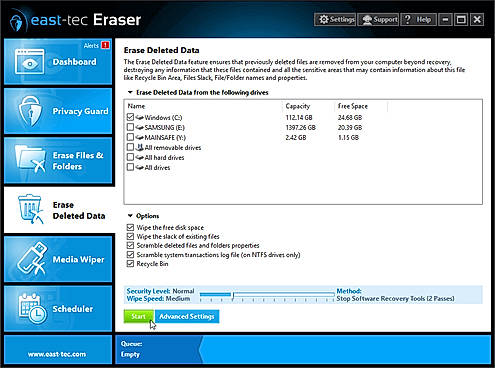The height and width of the screenshot is (368, 495).
Task: Check the MAINSAFE (Y:) drive checkbox
Action: pos(130,137)
